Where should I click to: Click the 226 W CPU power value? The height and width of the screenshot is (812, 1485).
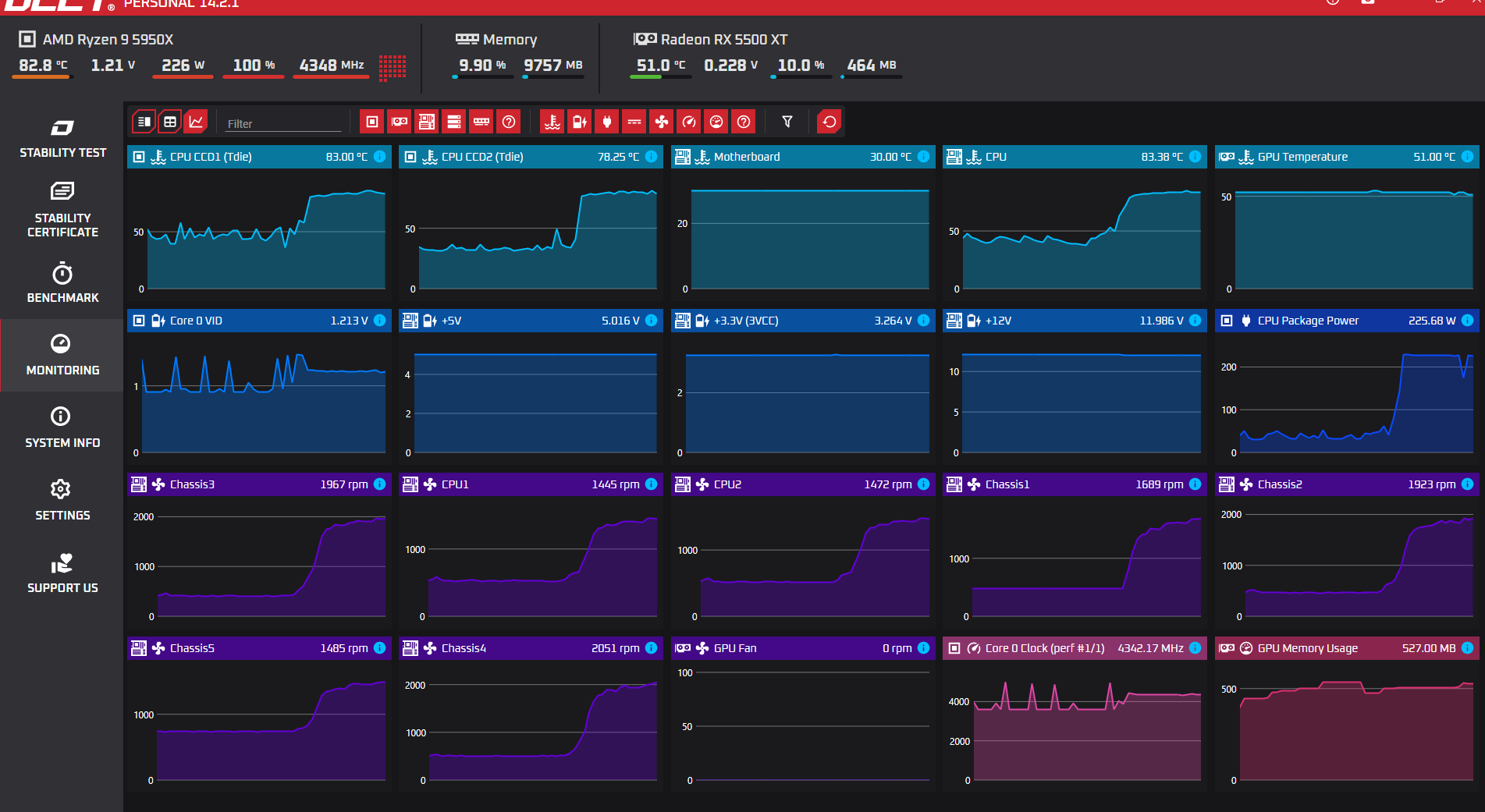point(183,66)
